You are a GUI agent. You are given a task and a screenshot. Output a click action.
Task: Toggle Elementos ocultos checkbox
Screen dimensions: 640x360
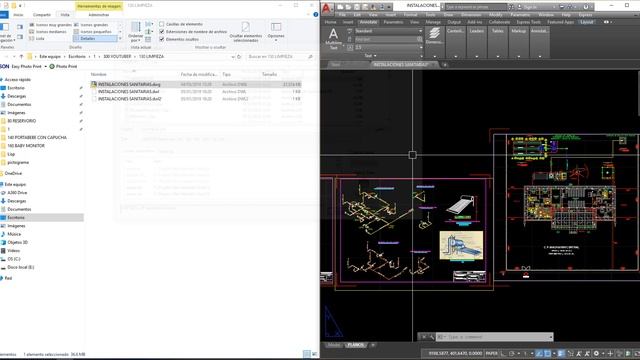point(162,39)
